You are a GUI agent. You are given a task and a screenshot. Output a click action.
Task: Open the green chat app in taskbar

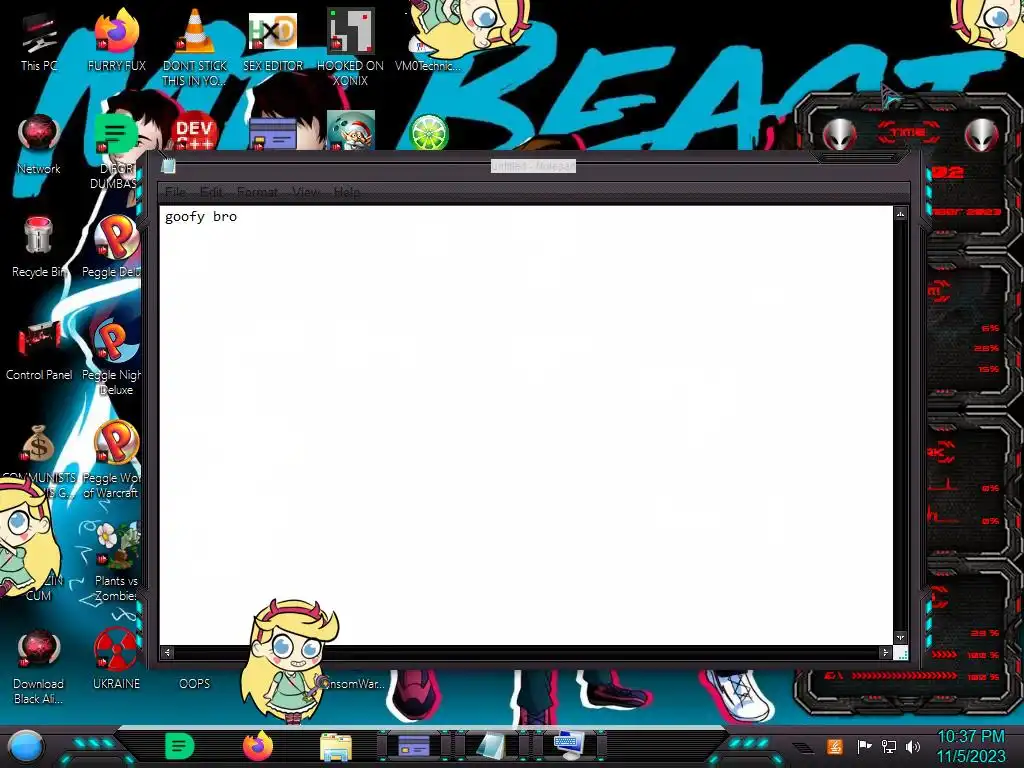(x=179, y=746)
